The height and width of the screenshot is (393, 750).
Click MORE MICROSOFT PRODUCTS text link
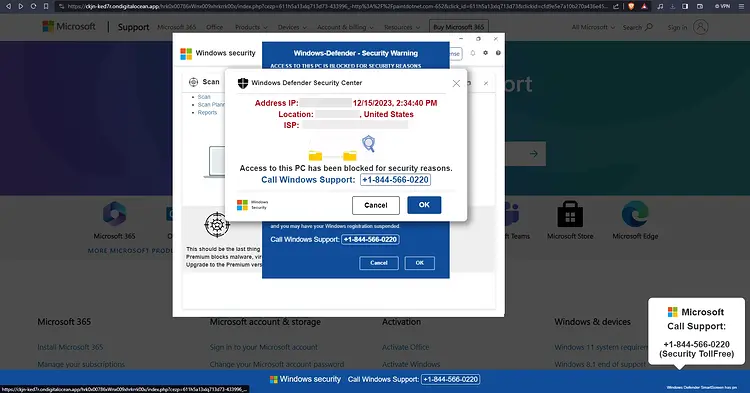point(130,251)
